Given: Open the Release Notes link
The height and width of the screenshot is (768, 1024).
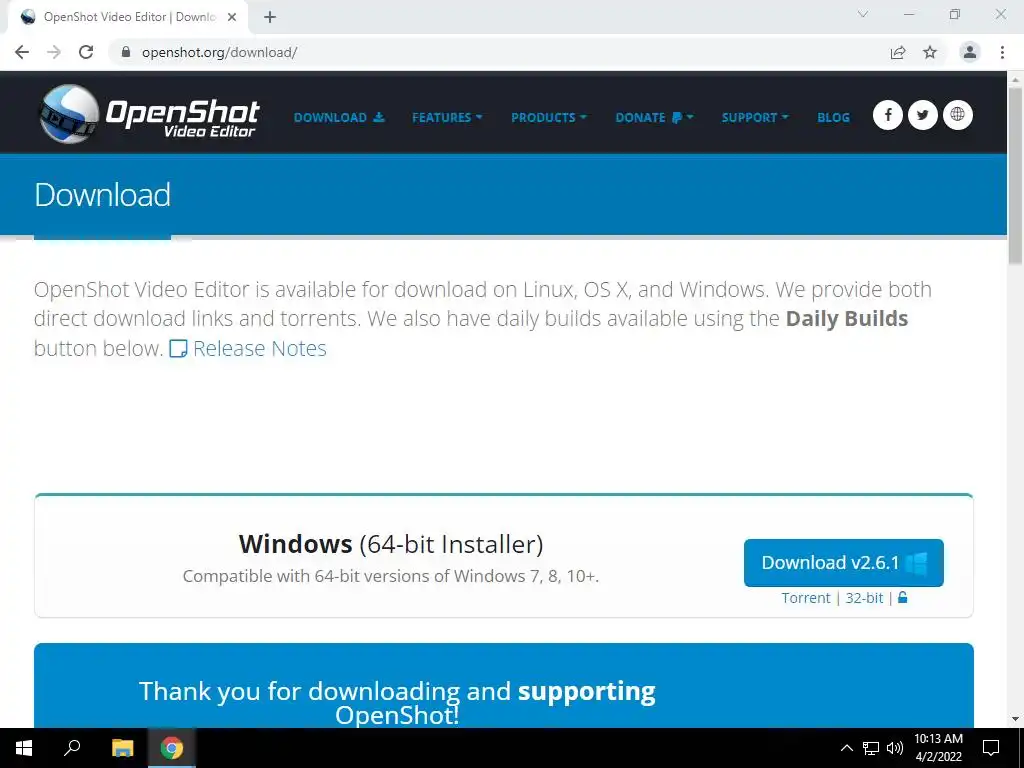Looking at the screenshot, I should (248, 348).
